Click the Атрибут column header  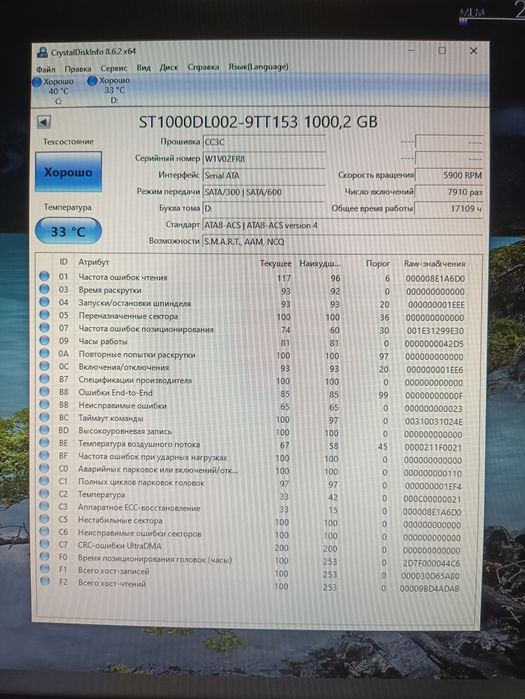94,262
